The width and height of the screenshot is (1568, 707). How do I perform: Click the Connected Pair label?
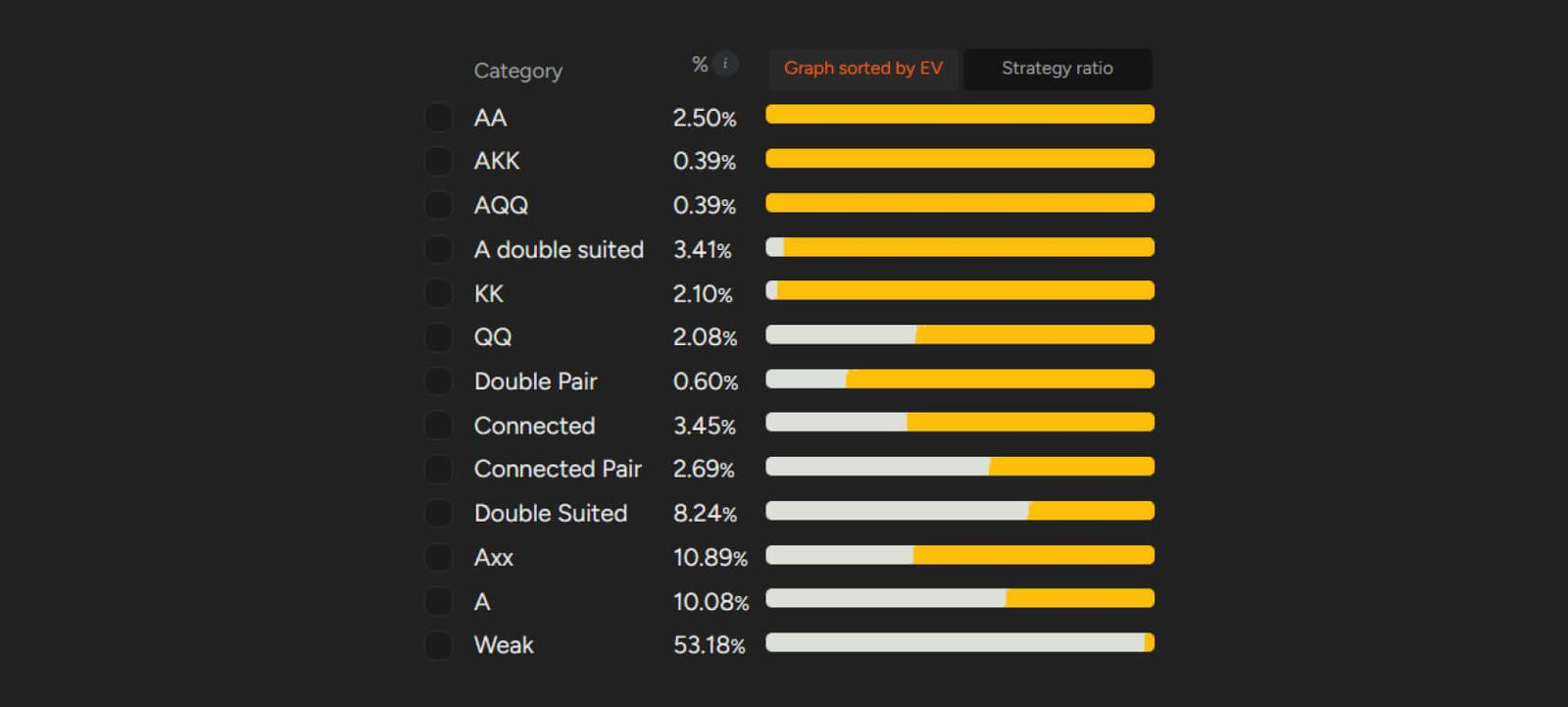(x=557, y=469)
